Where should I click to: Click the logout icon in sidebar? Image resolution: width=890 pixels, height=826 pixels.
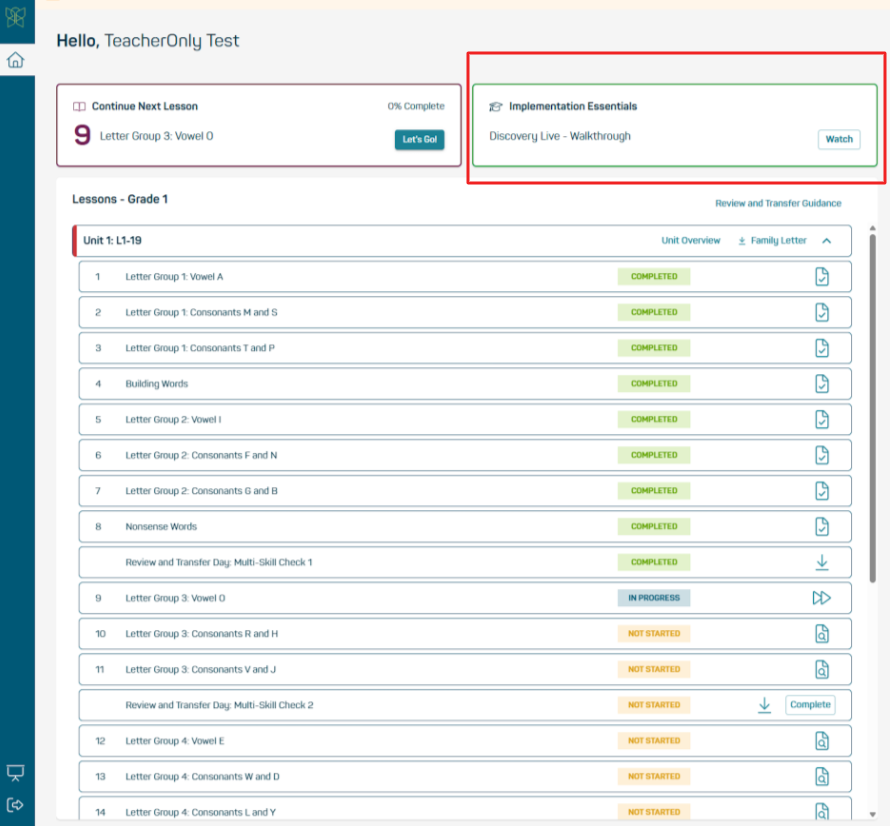[x=15, y=805]
